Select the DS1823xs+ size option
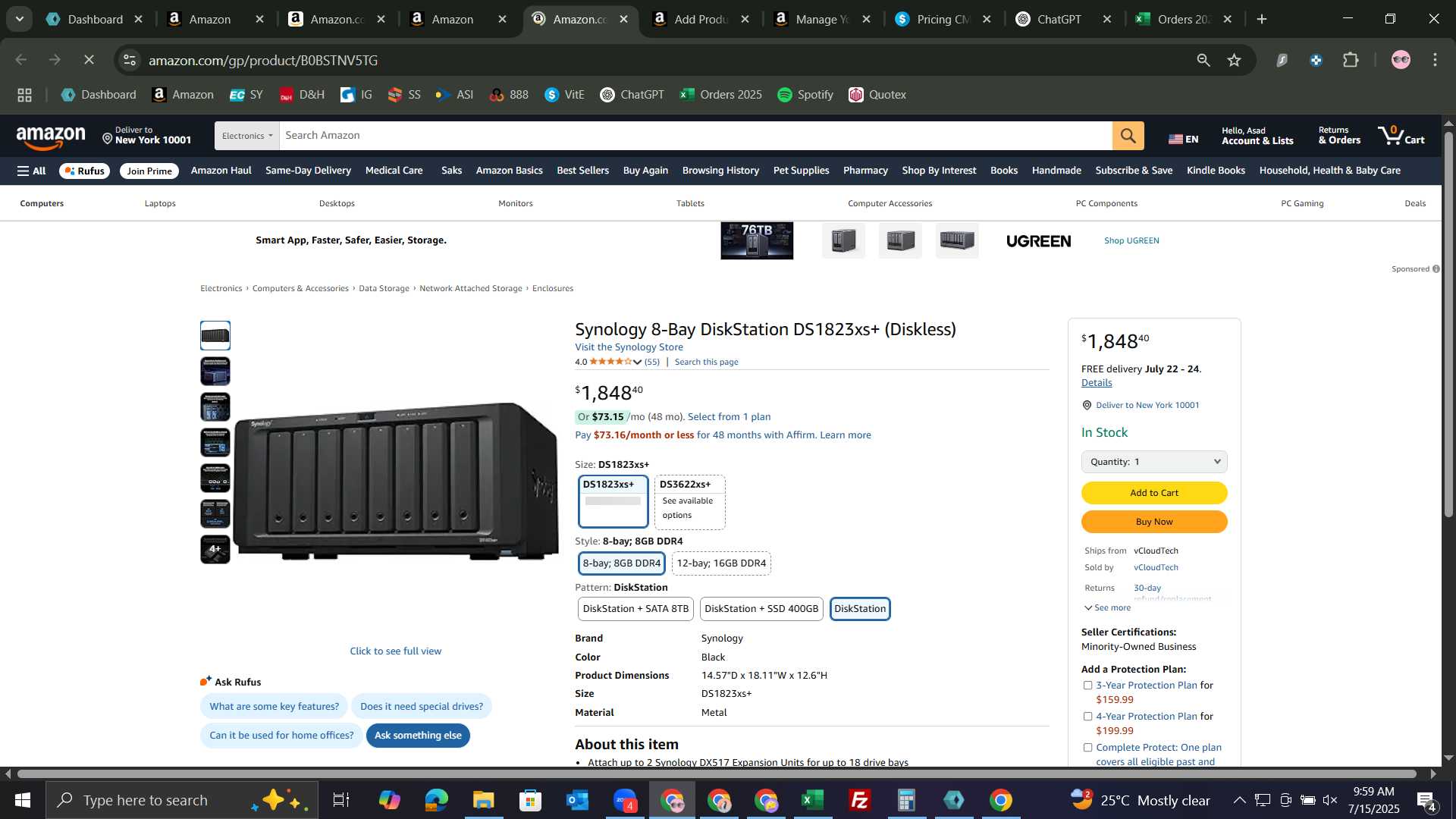 pyautogui.click(x=613, y=501)
